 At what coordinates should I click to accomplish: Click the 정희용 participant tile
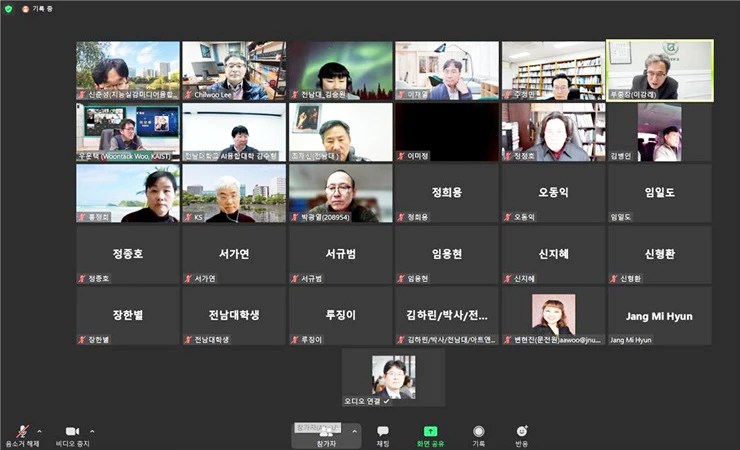pos(446,193)
